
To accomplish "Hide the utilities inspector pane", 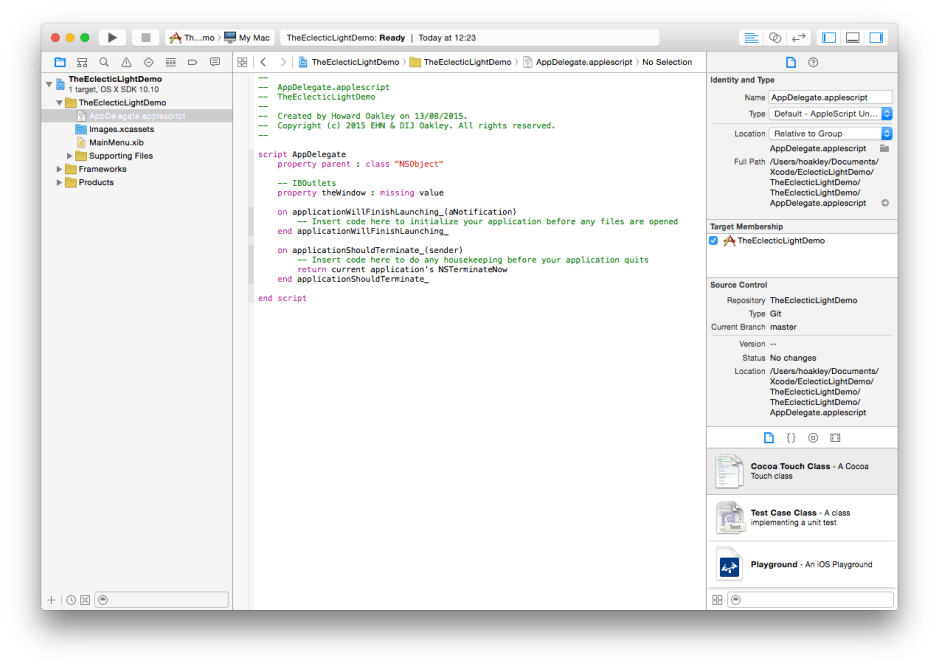I will 878,37.
